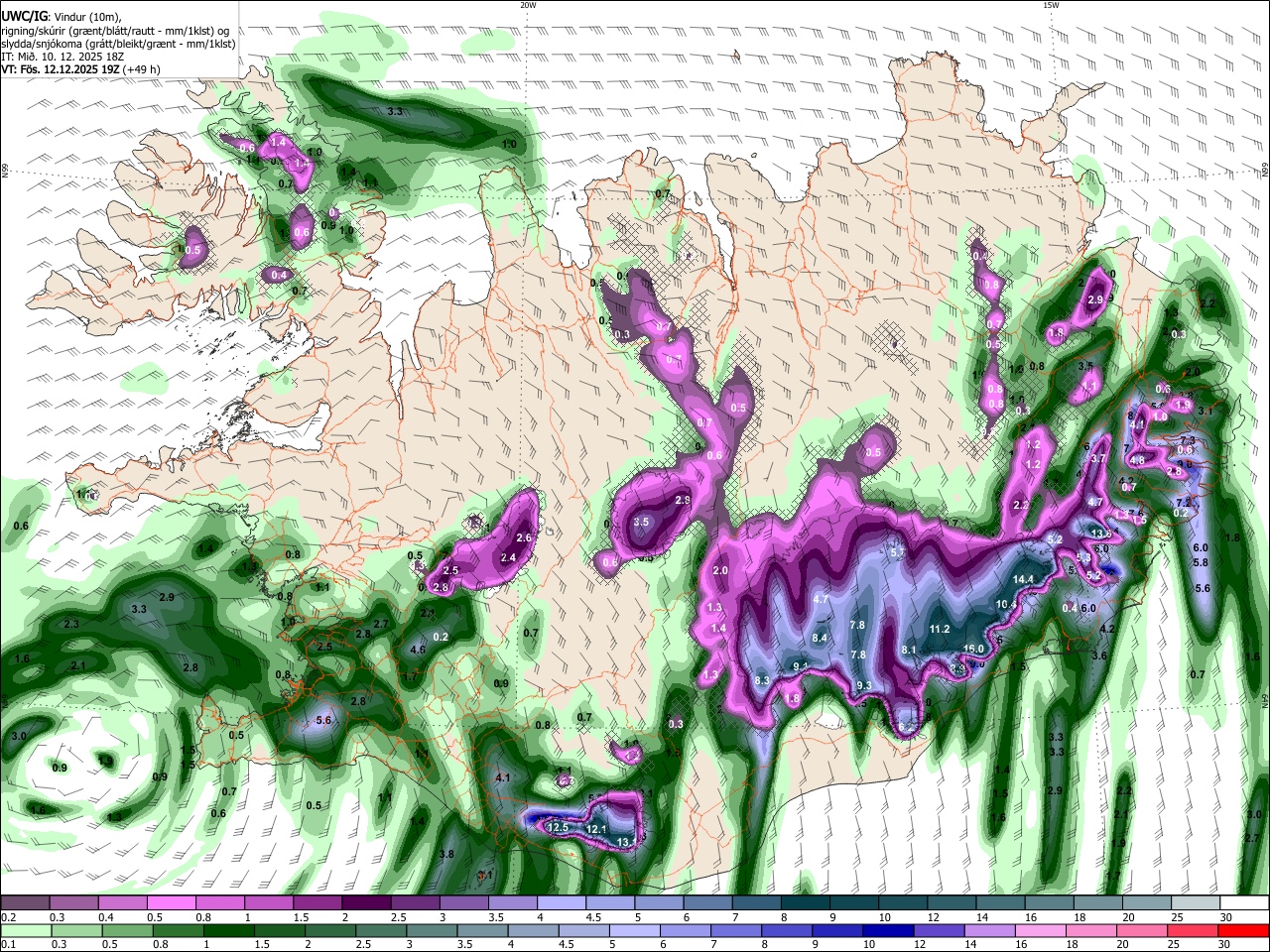1270x952 pixels.
Task: Select the 'VT: Fös. 12.12.2025 19Z (+49 h)' line
Action: click(x=80, y=69)
